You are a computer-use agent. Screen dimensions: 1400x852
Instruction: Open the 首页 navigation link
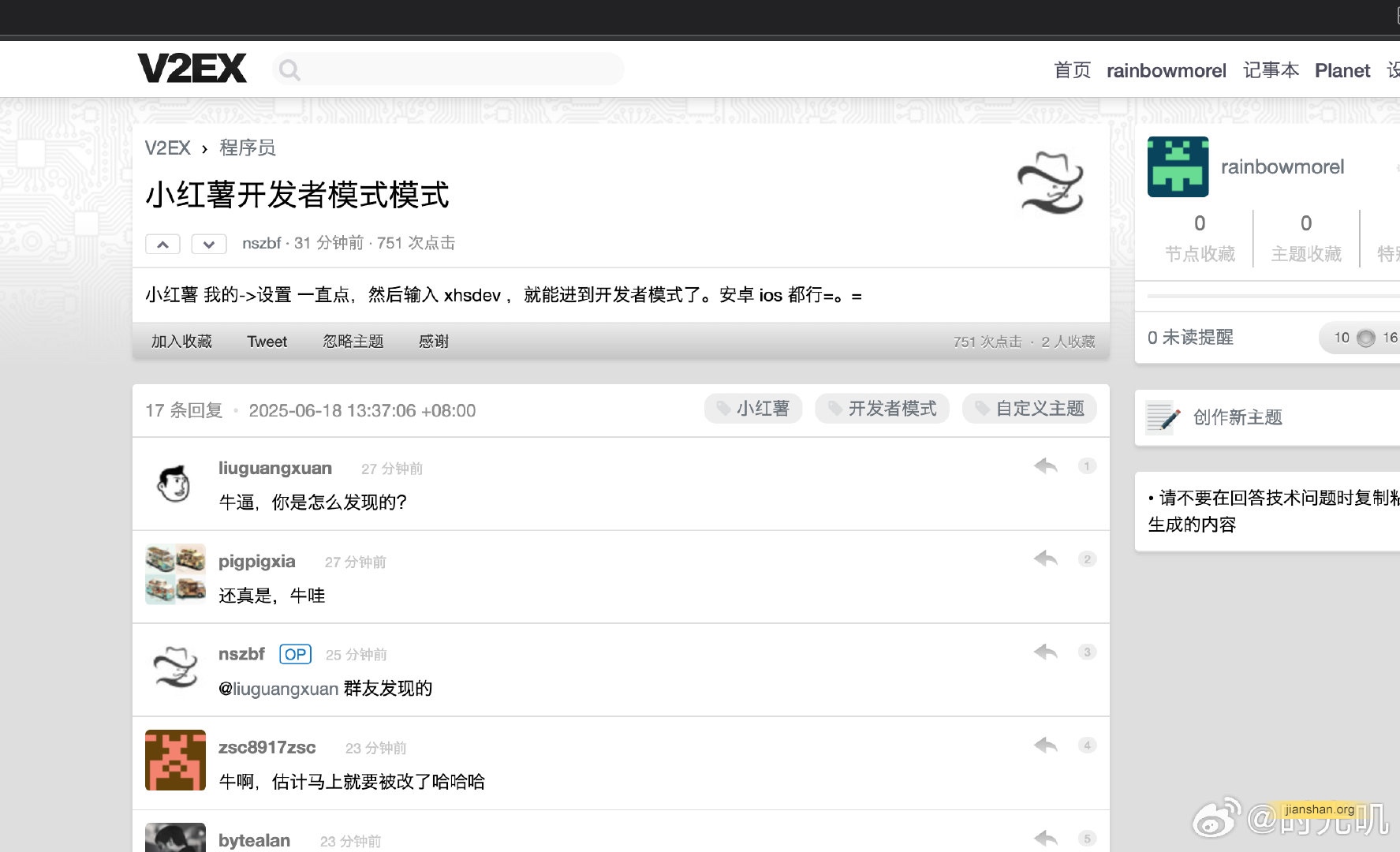point(1073,70)
